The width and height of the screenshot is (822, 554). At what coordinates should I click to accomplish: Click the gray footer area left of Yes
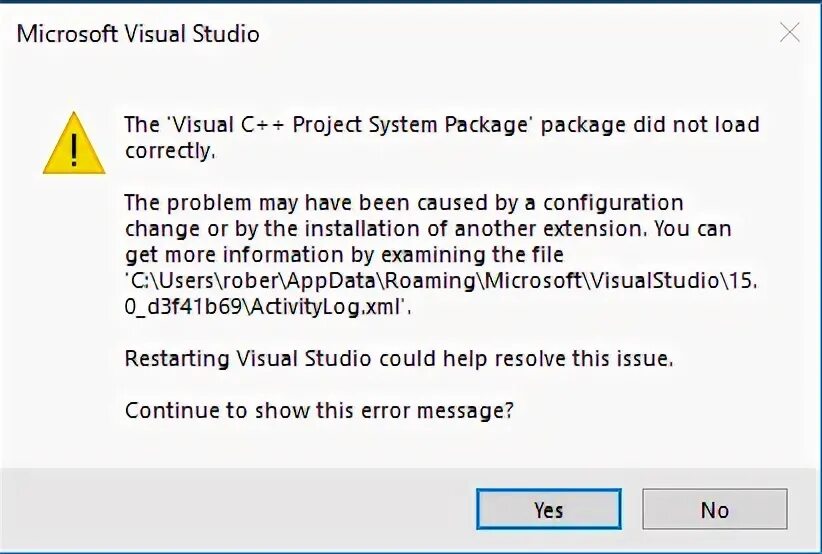coord(240,510)
